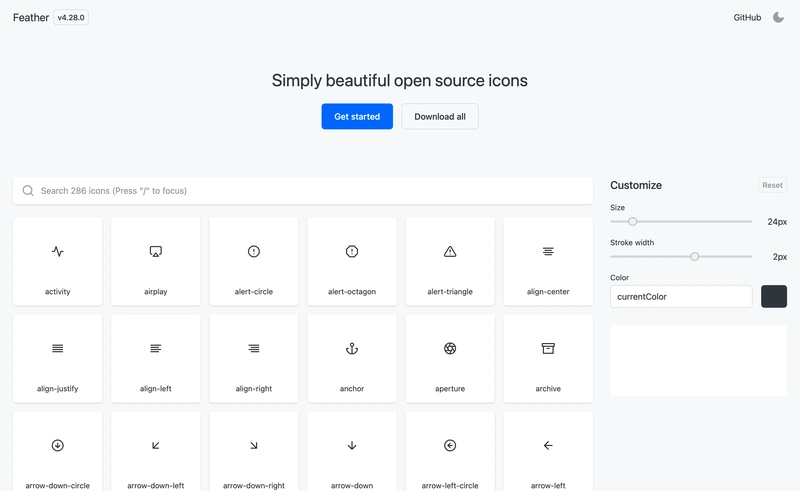Select the activity icon card
The image size is (800, 491).
pos(58,261)
